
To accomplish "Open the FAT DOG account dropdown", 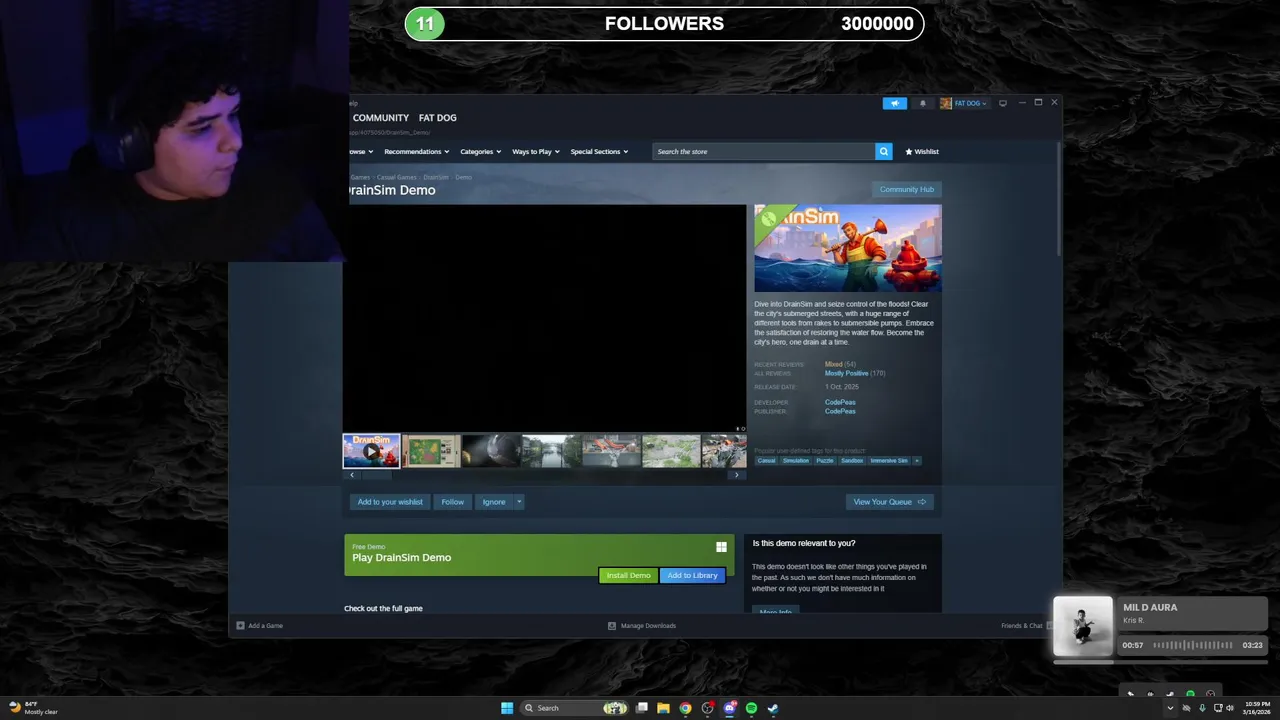I will point(970,103).
